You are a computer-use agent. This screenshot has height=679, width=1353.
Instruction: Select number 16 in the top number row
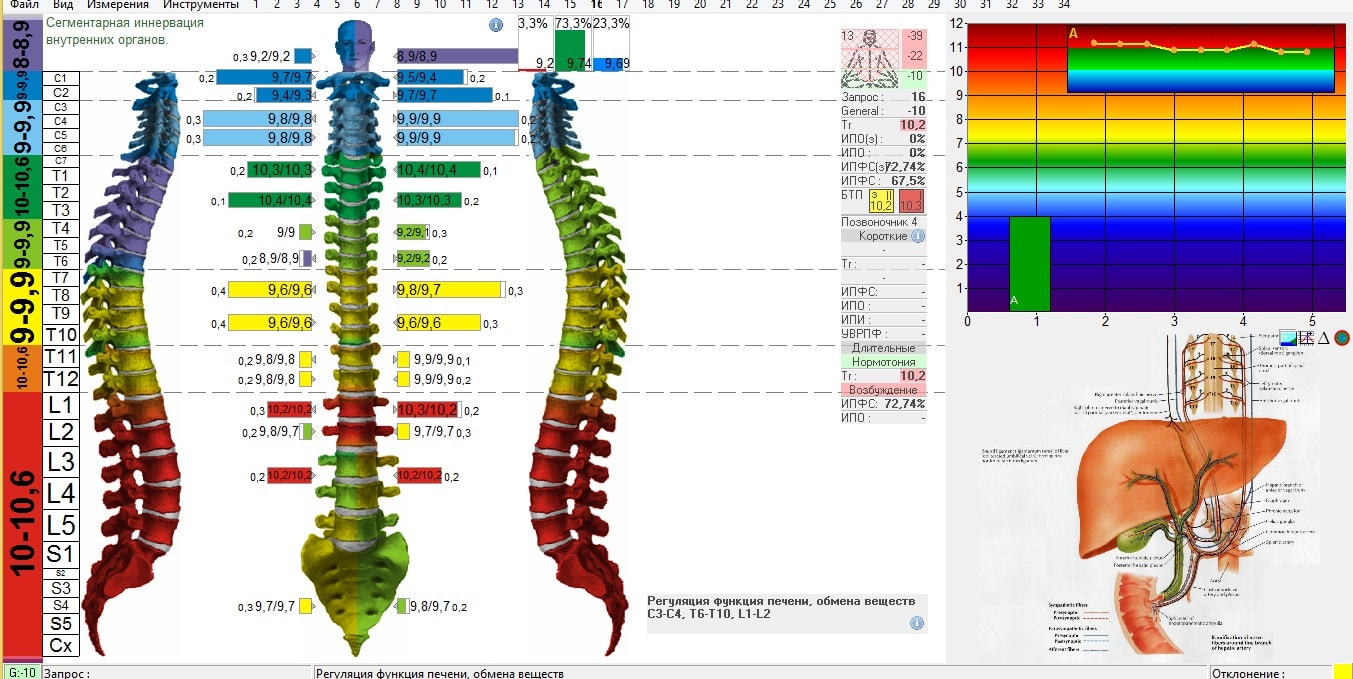596,5
